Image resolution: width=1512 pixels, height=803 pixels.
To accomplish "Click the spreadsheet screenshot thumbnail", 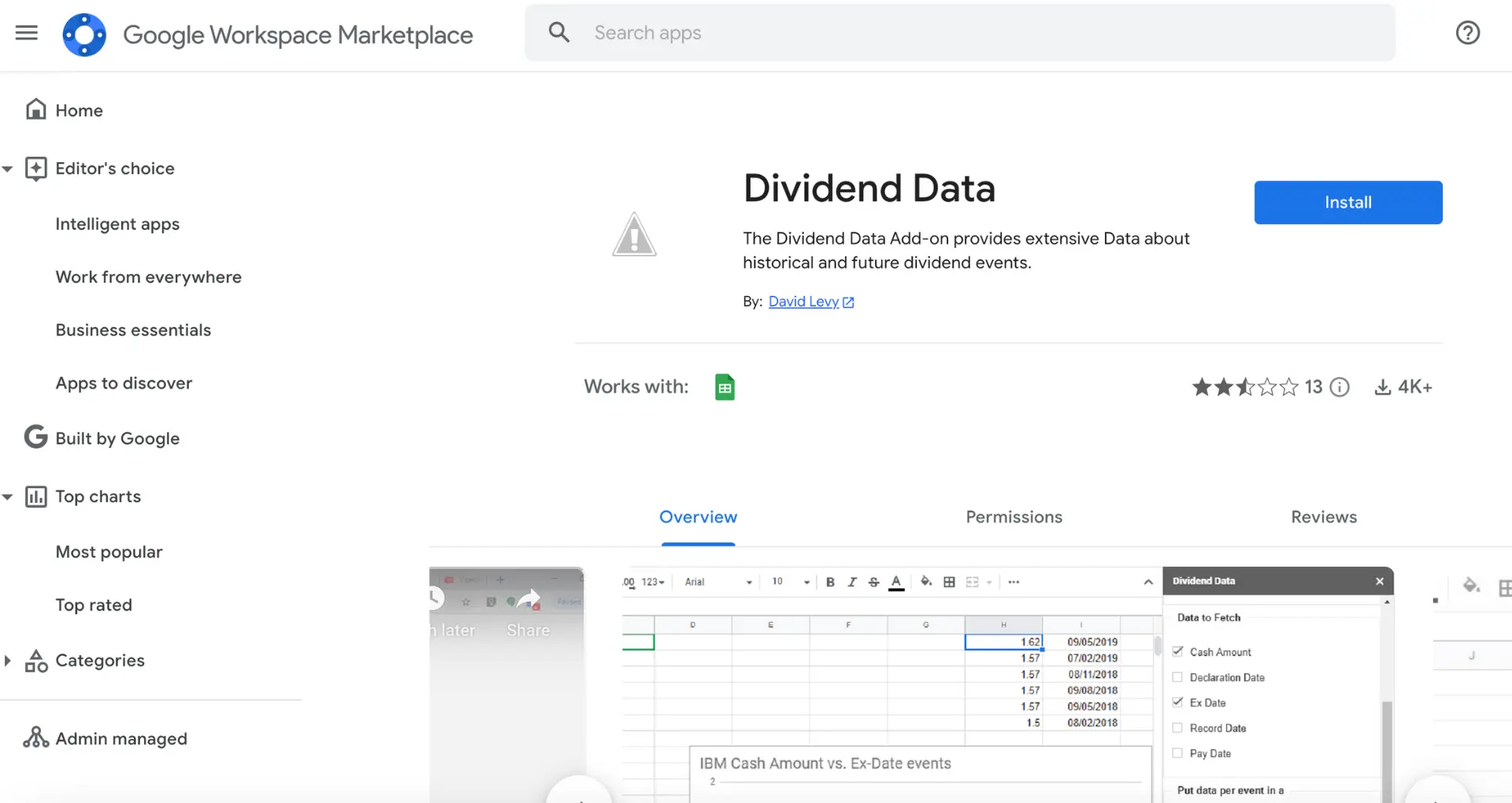I will 1008,684.
